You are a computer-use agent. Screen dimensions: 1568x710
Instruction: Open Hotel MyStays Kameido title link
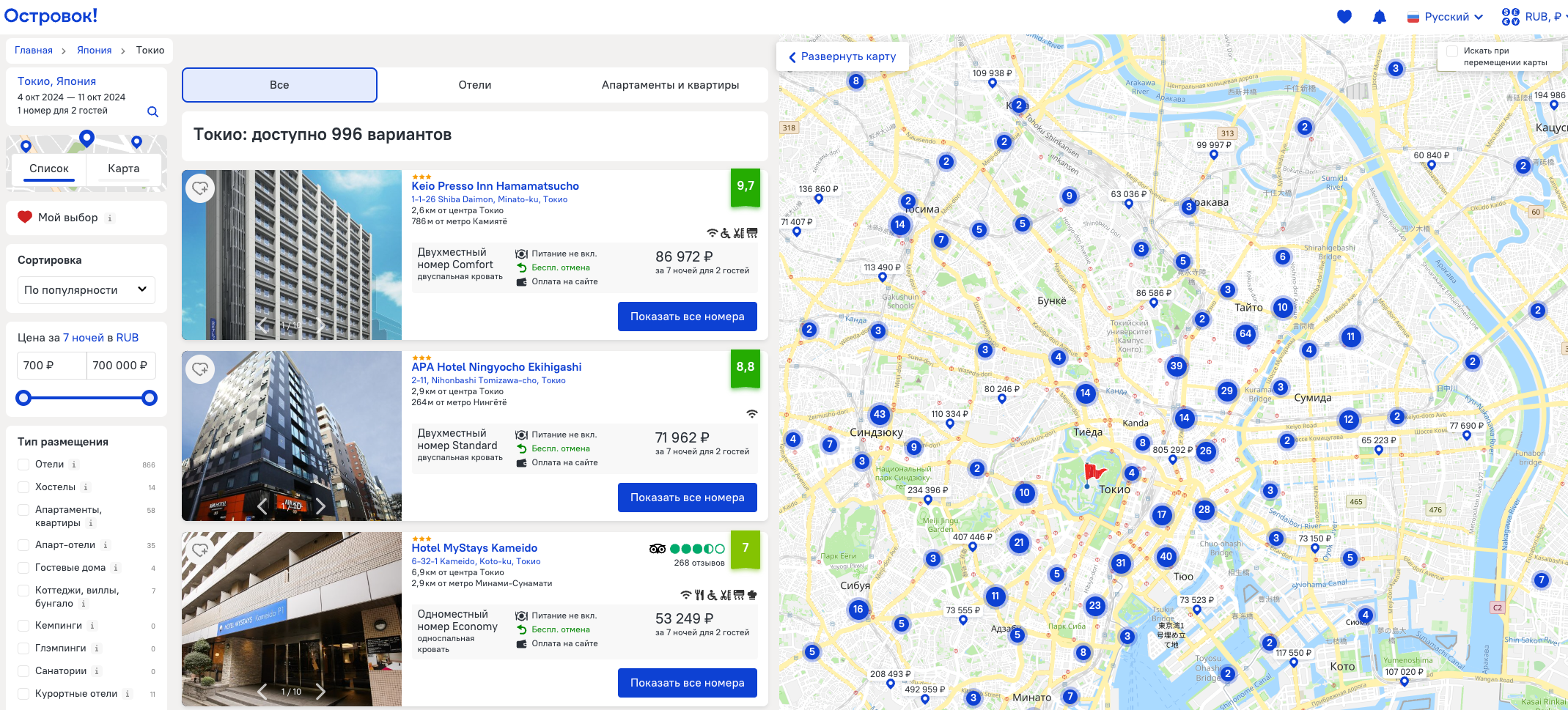click(x=474, y=548)
